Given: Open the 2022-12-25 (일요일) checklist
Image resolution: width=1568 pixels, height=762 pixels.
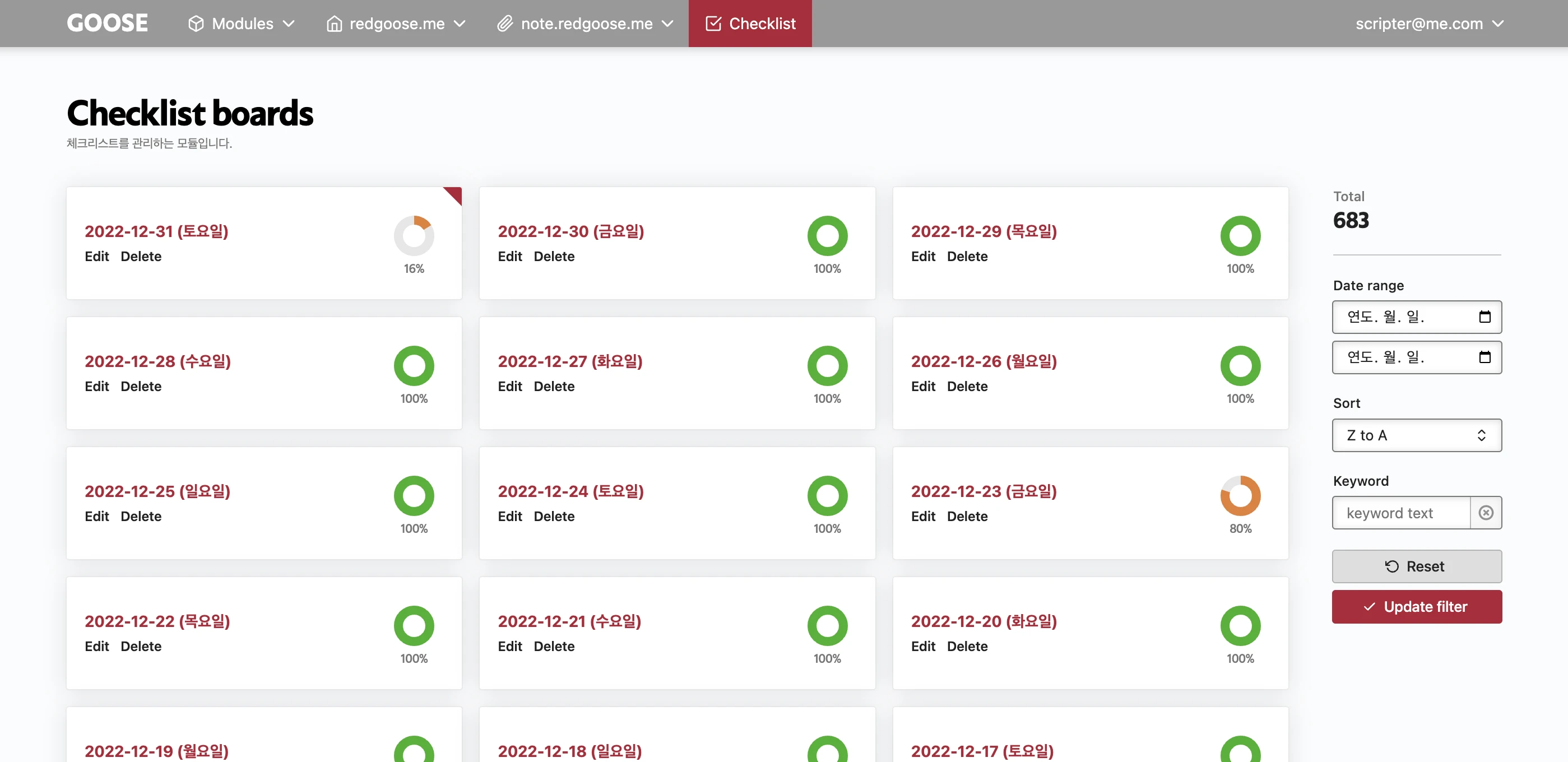Looking at the screenshot, I should [x=157, y=491].
